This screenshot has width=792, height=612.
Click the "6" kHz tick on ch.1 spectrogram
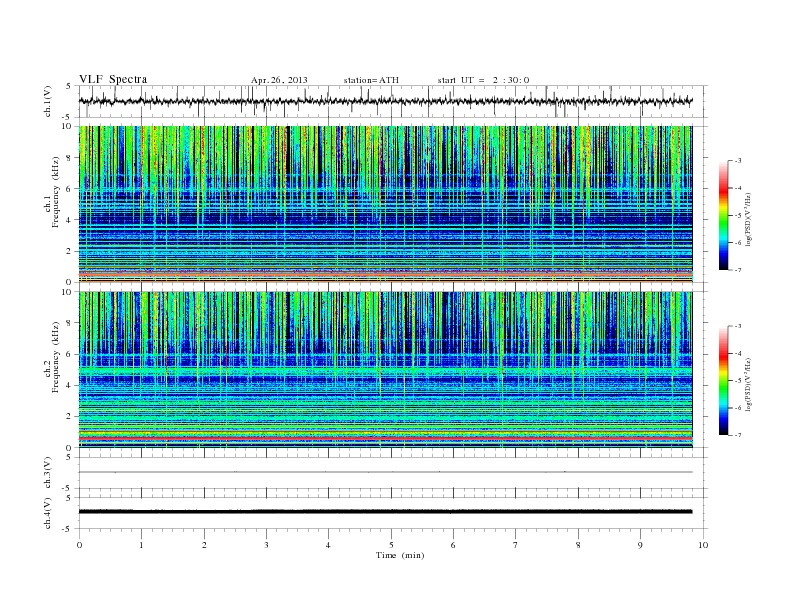(69, 189)
